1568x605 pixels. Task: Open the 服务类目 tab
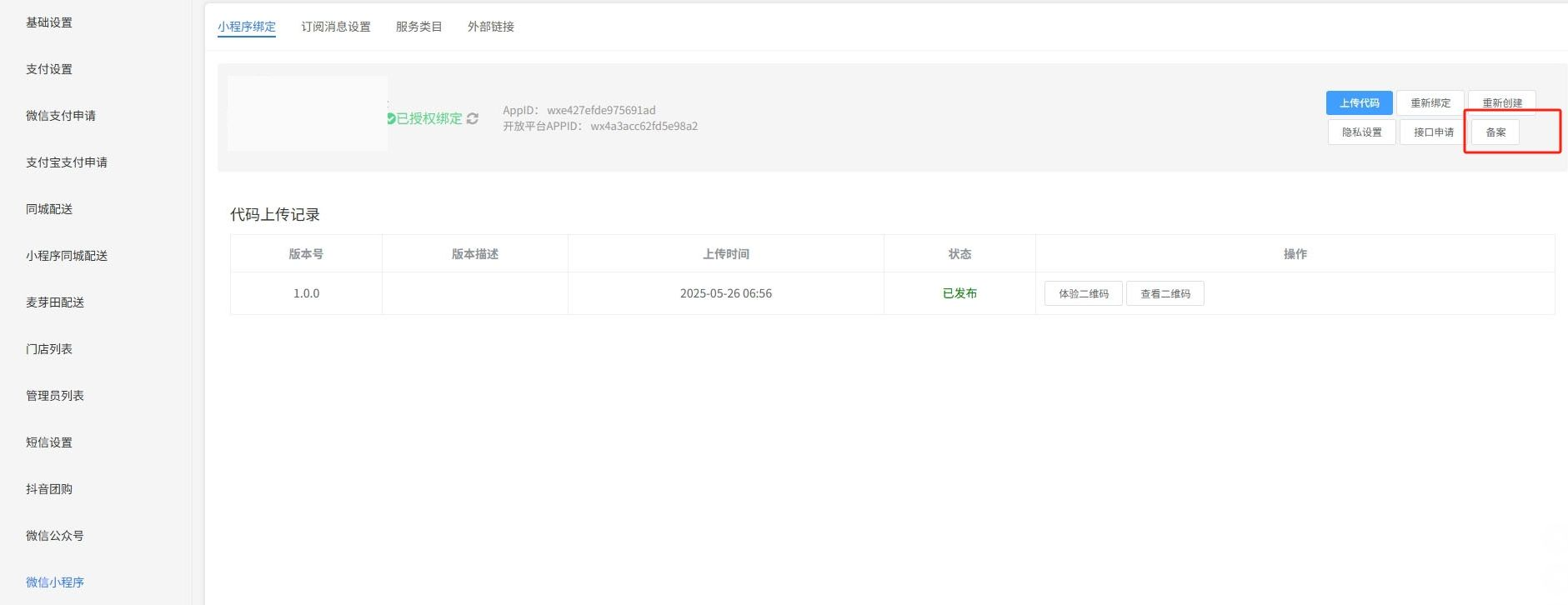418,27
